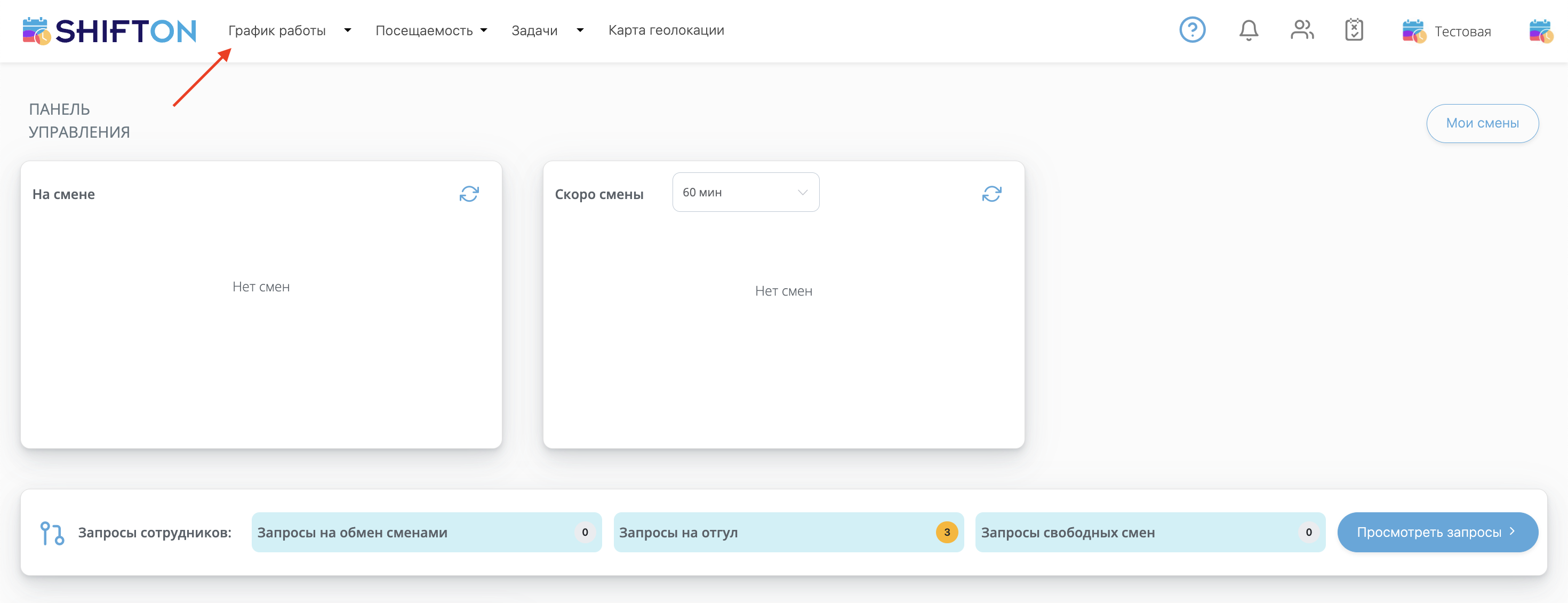Click the 0 badge on Запросы свободных смен
Screen dimensions: 1568x603
click(1308, 533)
